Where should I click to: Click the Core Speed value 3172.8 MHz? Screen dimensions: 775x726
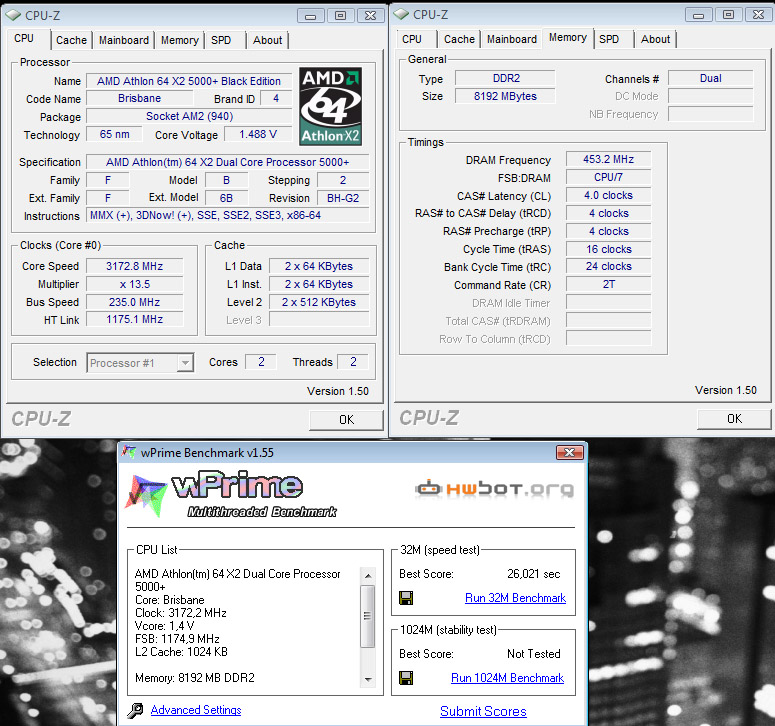134,266
